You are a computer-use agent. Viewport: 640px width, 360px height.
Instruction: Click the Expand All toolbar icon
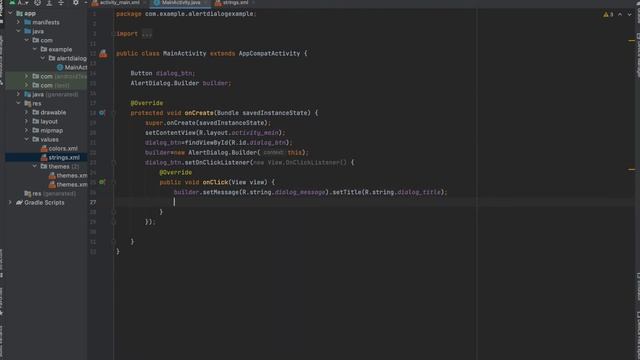click(x=49, y=2)
